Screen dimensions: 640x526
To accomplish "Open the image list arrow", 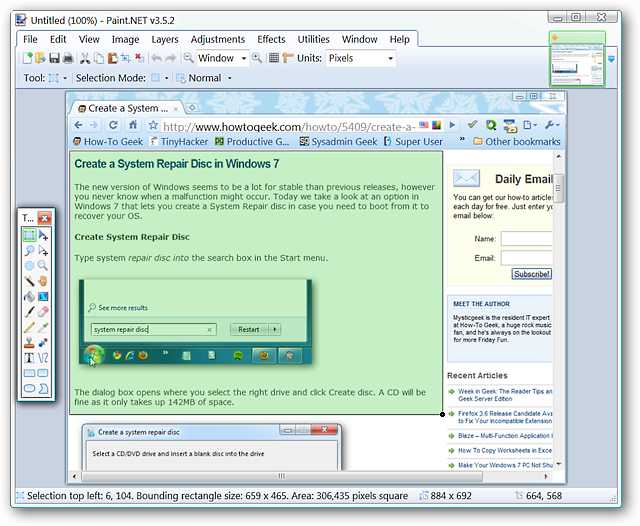I will (612, 60).
